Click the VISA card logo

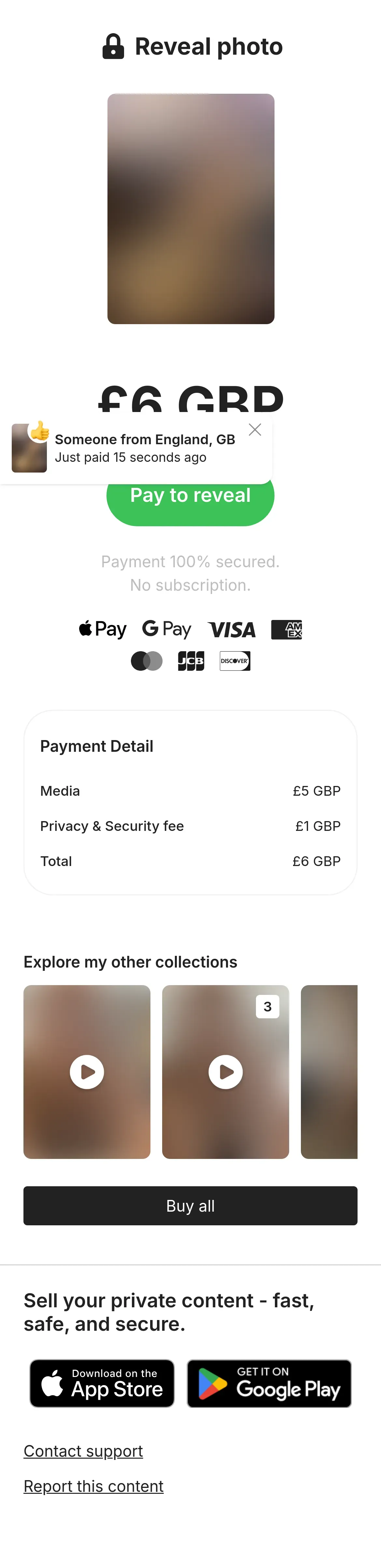click(x=231, y=629)
